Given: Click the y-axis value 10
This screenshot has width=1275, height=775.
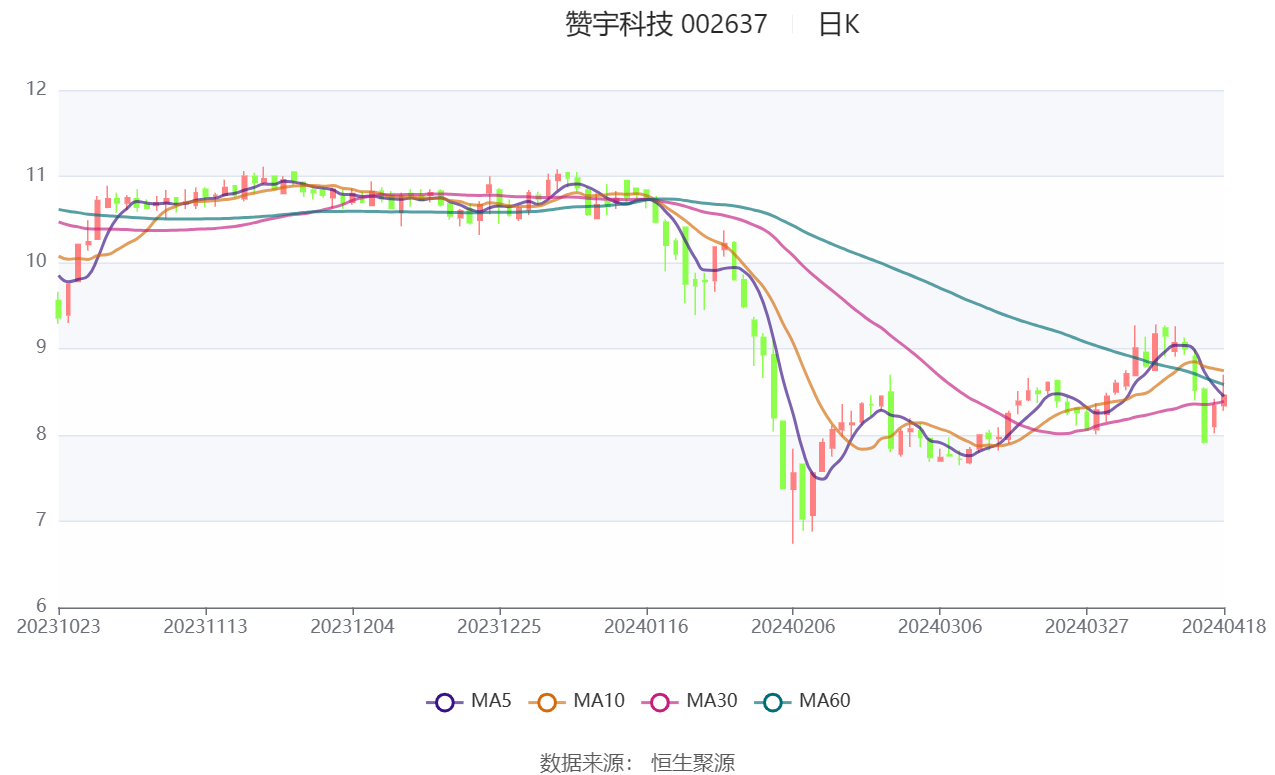Looking at the screenshot, I should click(37, 261).
